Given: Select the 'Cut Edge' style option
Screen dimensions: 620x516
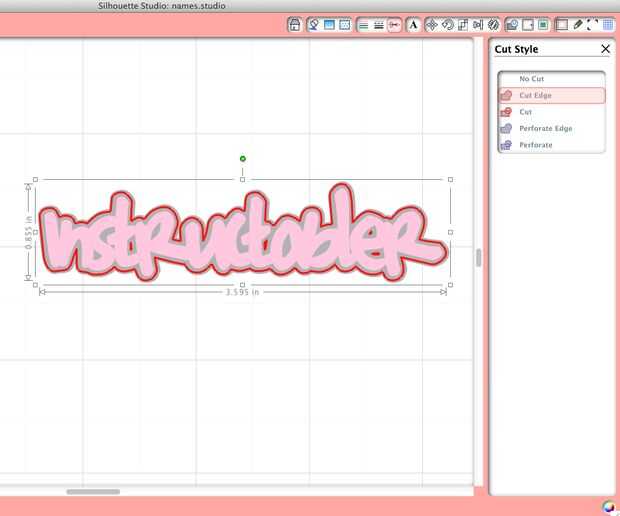Looking at the screenshot, I should (552, 95).
